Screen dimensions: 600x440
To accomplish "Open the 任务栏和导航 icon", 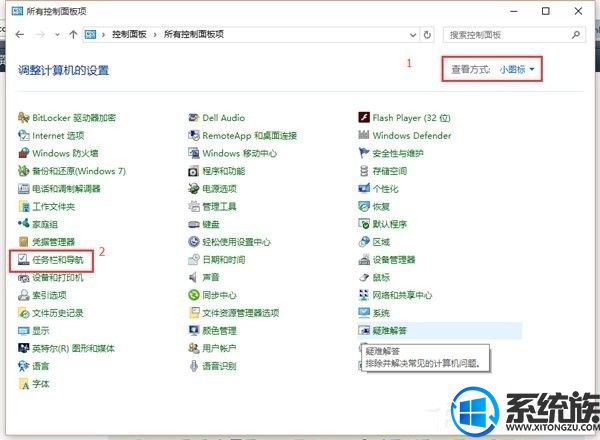I will tap(23, 260).
